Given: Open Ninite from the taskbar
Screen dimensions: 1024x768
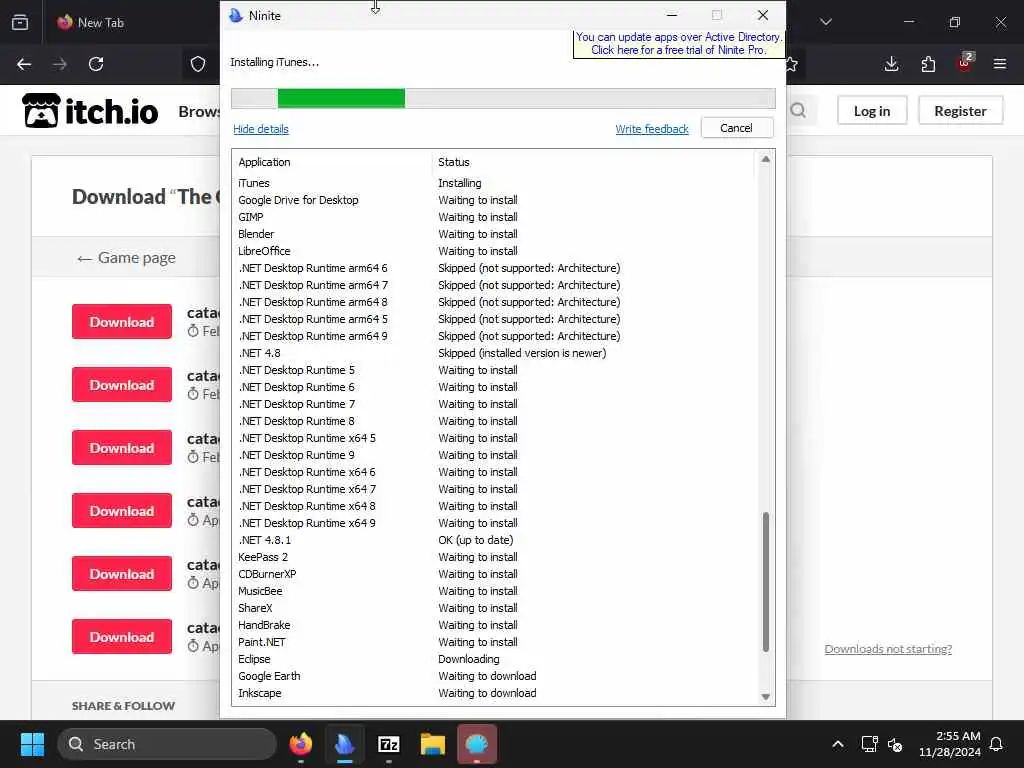Looking at the screenshot, I should pyautogui.click(x=344, y=744).
